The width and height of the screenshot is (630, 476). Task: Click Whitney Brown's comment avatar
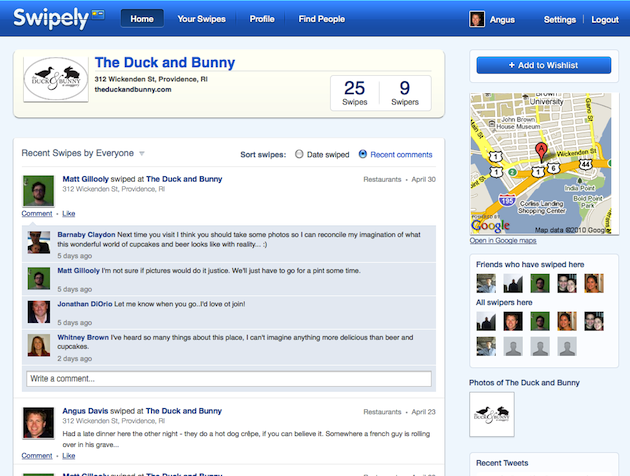[x=39, y=345]
